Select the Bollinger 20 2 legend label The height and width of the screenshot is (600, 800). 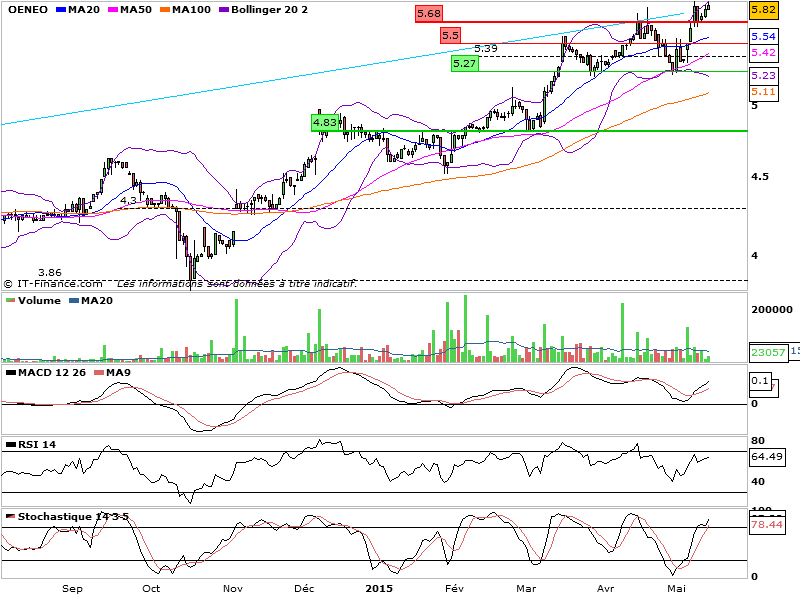(x=269, y=10)
